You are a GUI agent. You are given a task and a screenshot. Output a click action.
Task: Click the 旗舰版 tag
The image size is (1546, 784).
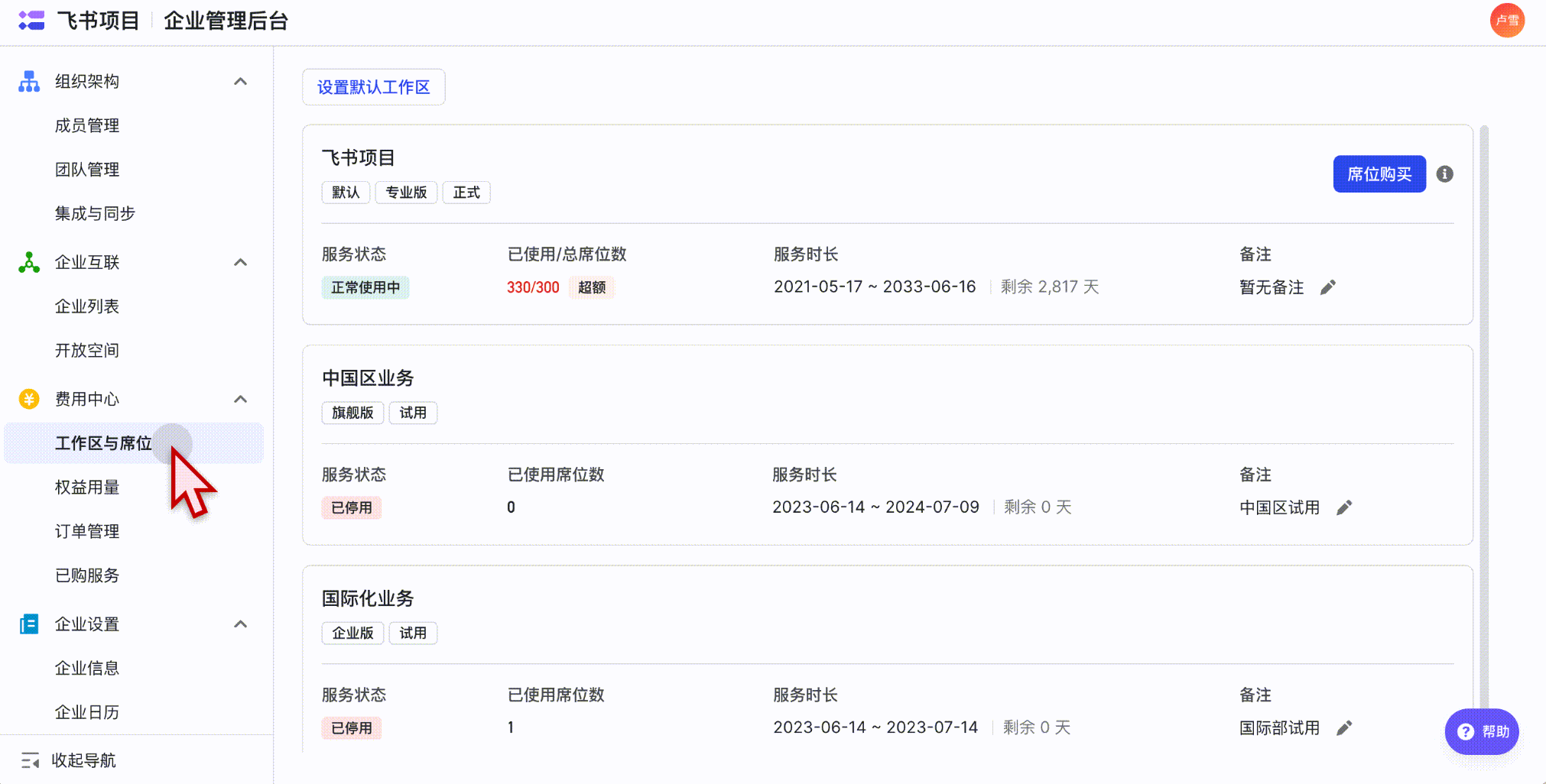(x=352, y=413)
